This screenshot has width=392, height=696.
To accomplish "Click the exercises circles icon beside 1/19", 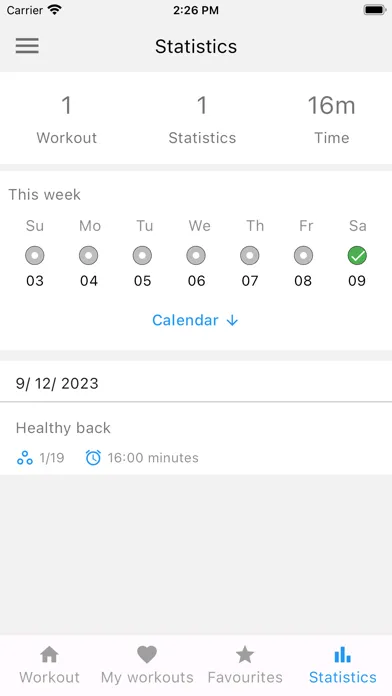I will (25, 458).
